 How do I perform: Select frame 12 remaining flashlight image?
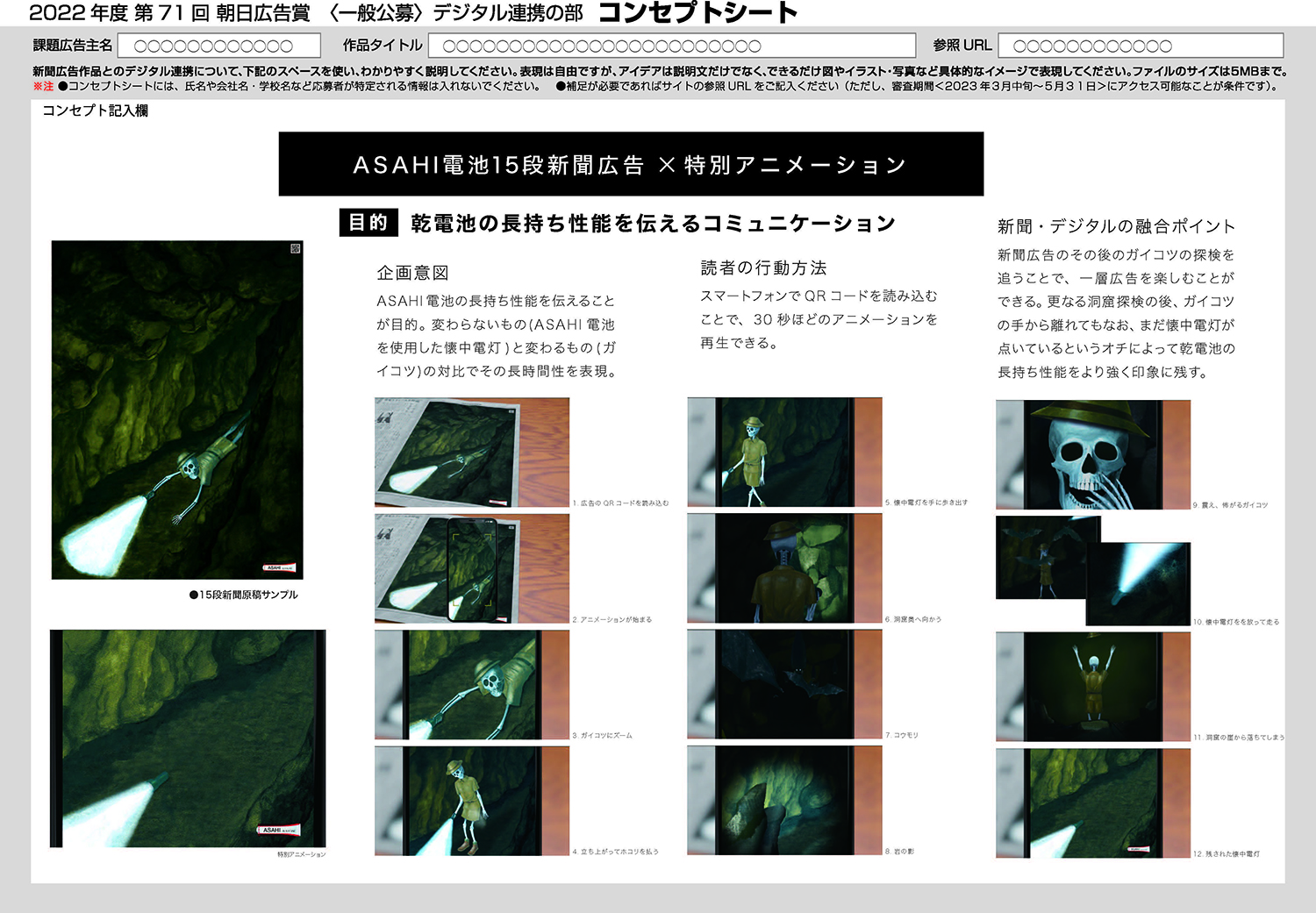tap(1093, 803)
